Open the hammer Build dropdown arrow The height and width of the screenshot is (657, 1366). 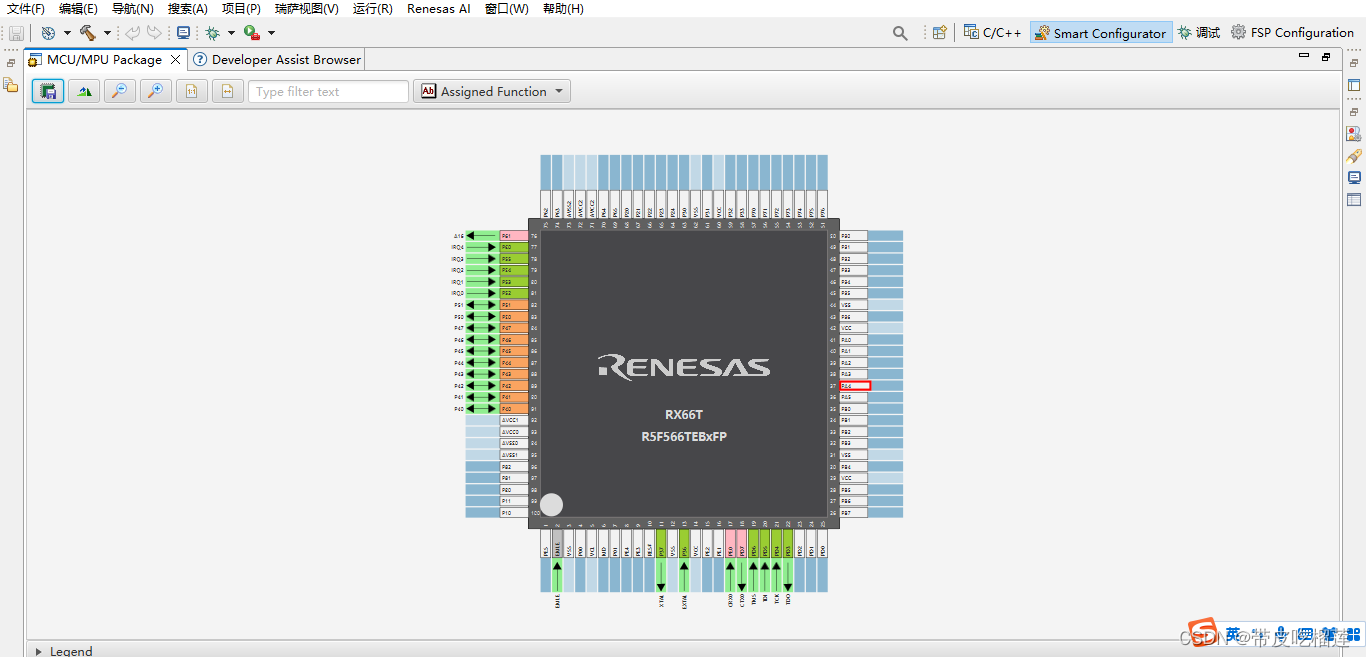107,33
